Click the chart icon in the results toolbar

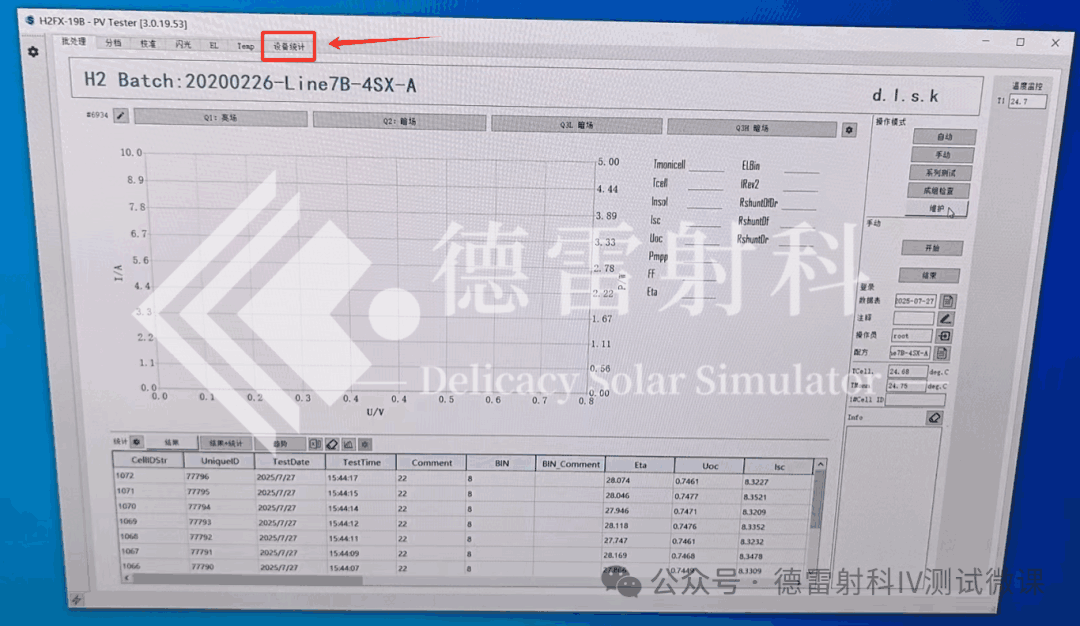348,444
